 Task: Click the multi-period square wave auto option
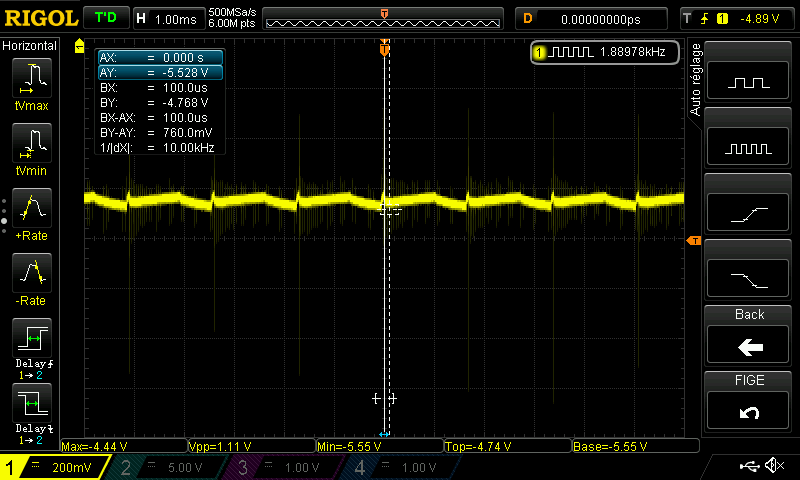[x=749, y=148]
